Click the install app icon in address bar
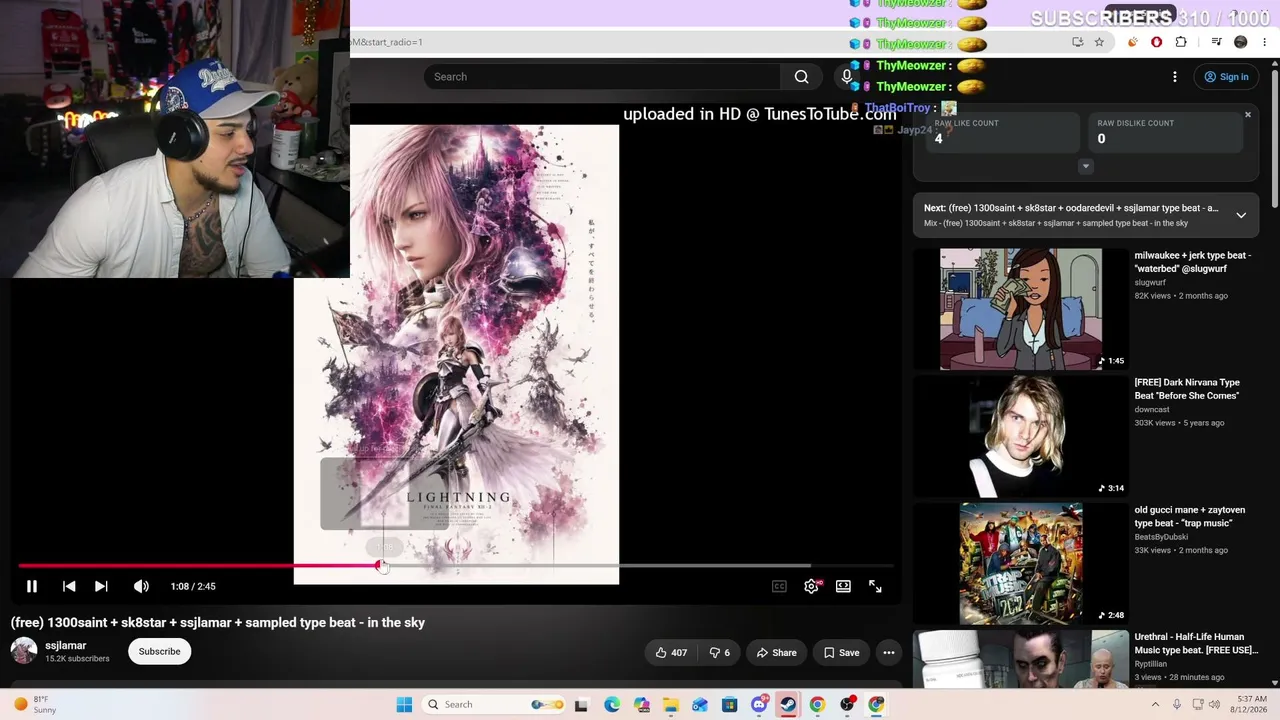The width and height of the screenshot is (1280, 720). pos(1077,42)
